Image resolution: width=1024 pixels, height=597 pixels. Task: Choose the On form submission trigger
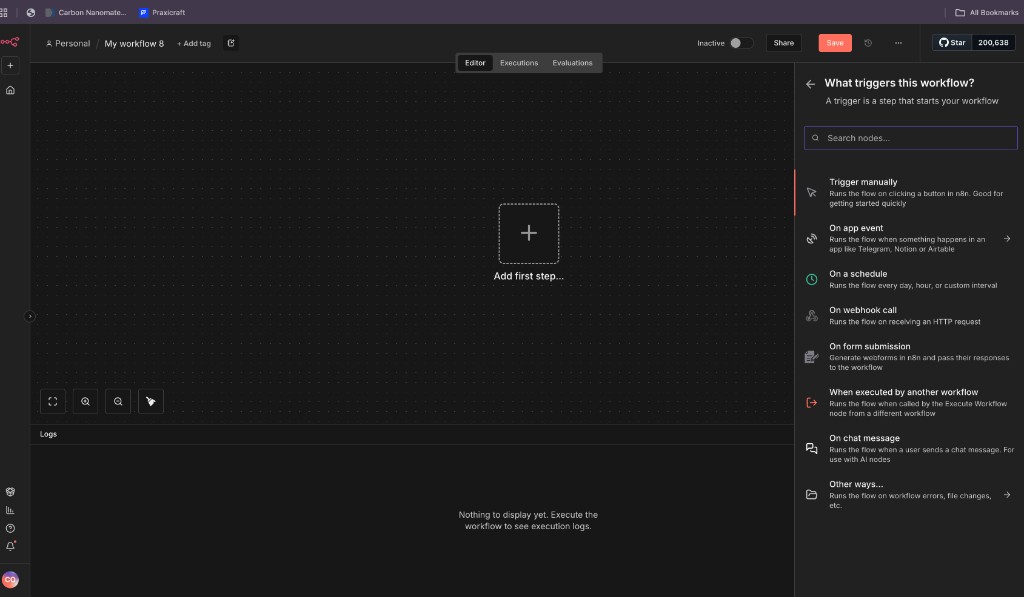910,357
